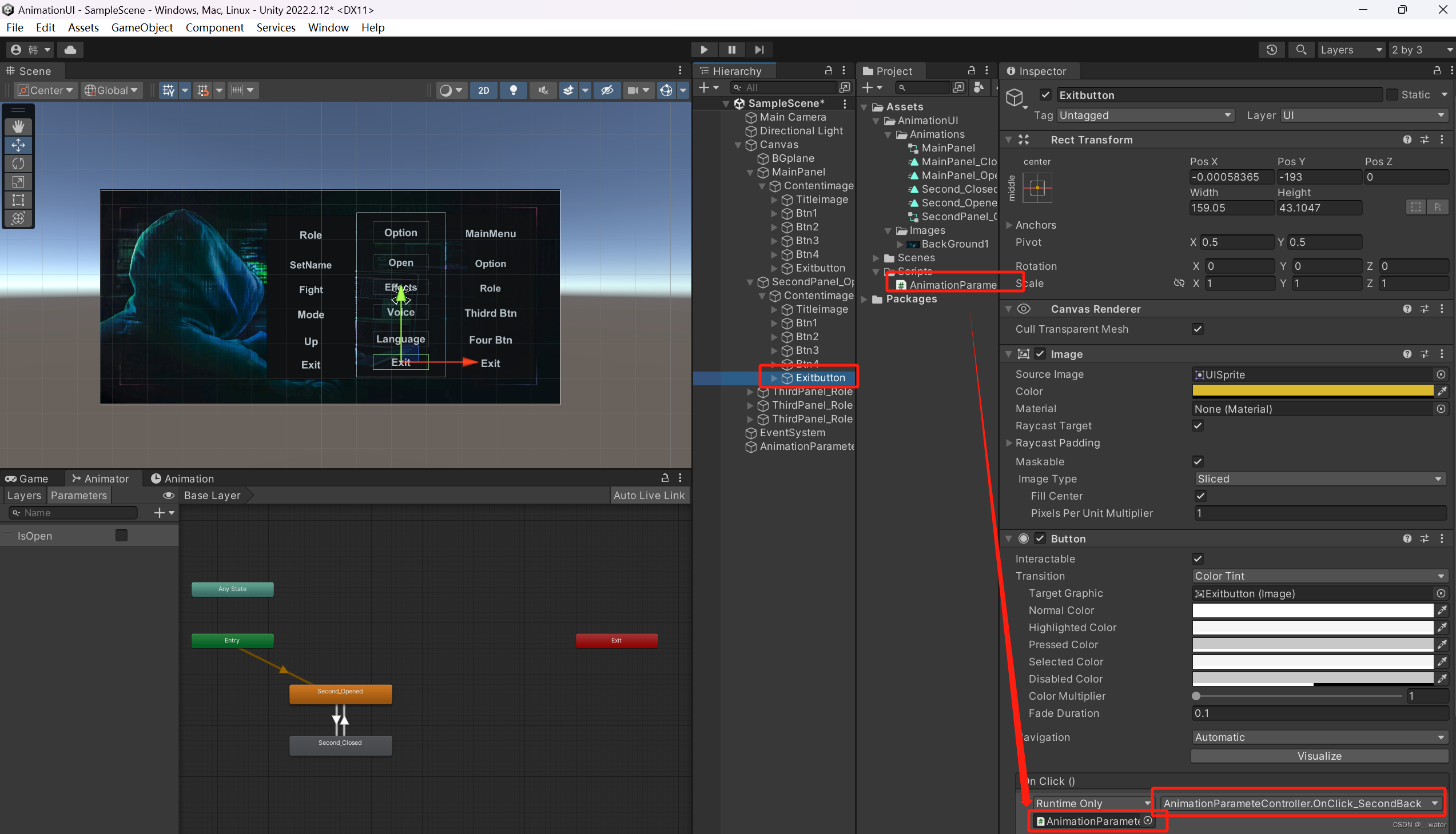Open Navigation dropdown Automatic
1456x834 pixels.
click(x=1320, y=737)
